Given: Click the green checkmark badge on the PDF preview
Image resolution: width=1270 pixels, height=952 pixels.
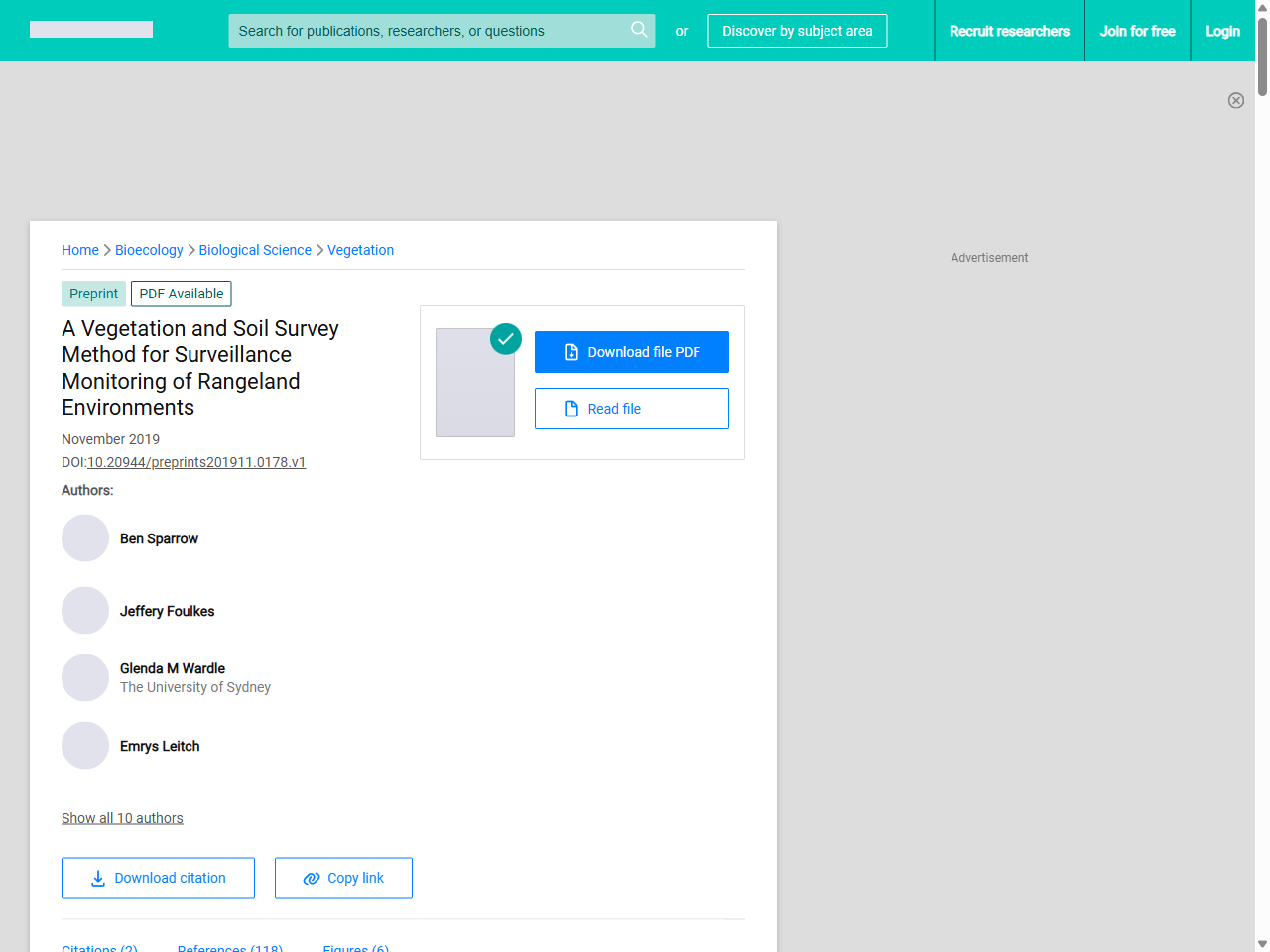Looking at the screenshot, I should tap(505, 338).
